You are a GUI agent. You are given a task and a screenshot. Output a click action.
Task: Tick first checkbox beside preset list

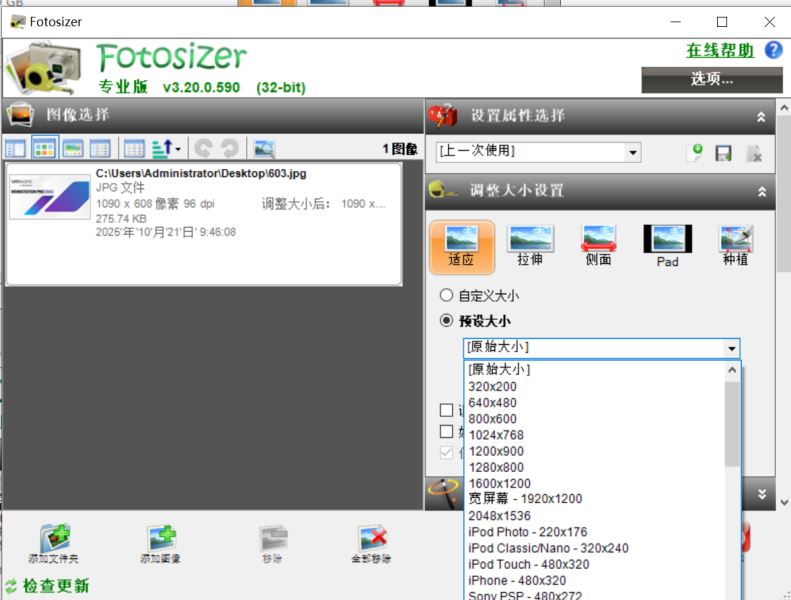click(x=446, y=410)
